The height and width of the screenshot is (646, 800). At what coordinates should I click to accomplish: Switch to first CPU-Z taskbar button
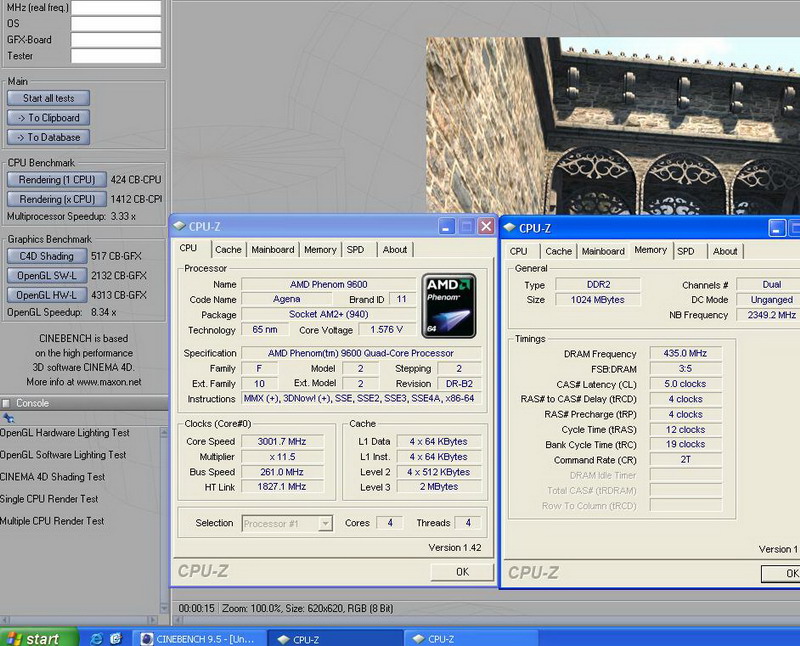336,638
